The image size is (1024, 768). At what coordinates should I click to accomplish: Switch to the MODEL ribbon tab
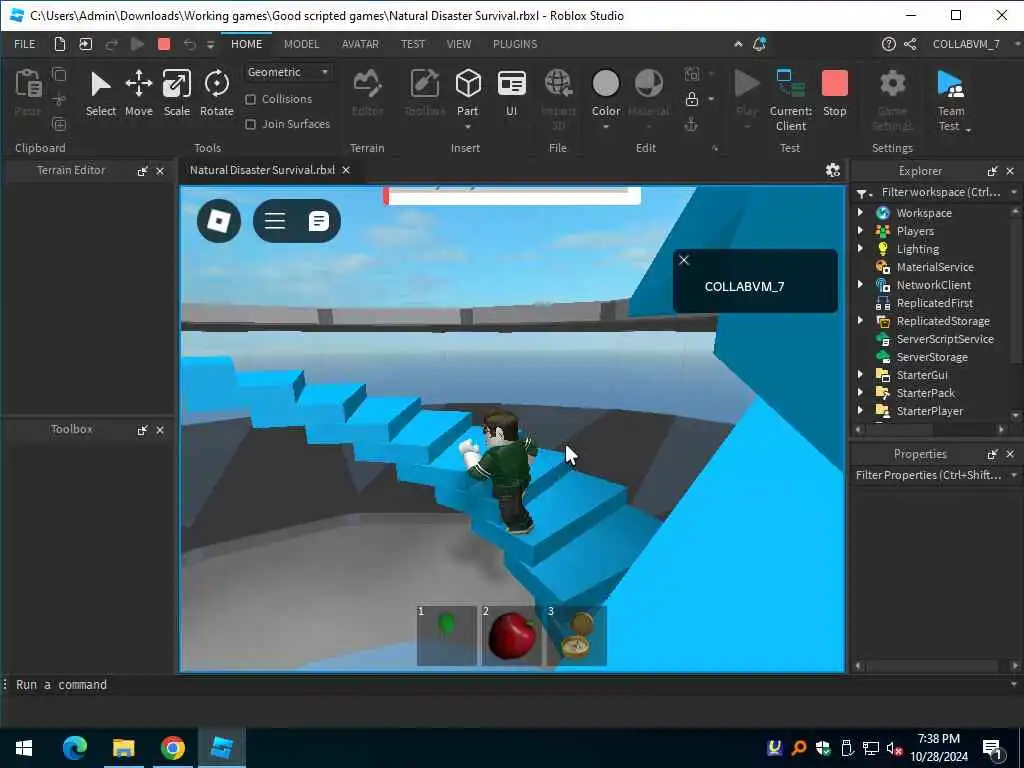point(301,44)
